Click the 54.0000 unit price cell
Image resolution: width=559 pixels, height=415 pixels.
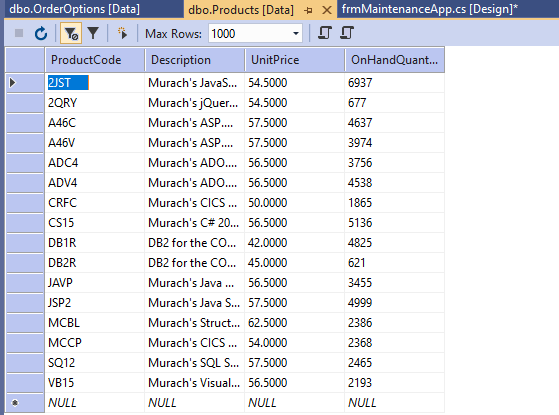[295, 343]
